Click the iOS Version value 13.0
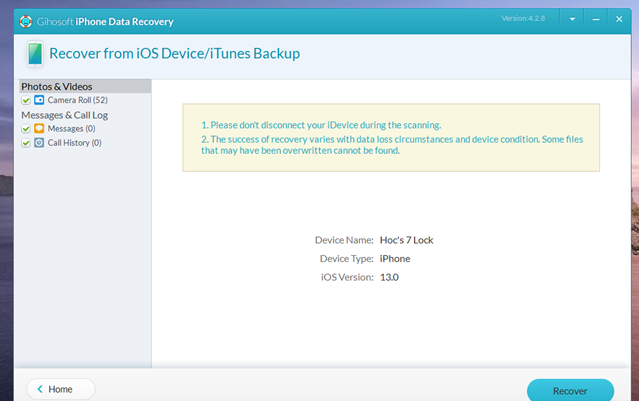This screenshot has height=401, width=639. tap(389, 277)
